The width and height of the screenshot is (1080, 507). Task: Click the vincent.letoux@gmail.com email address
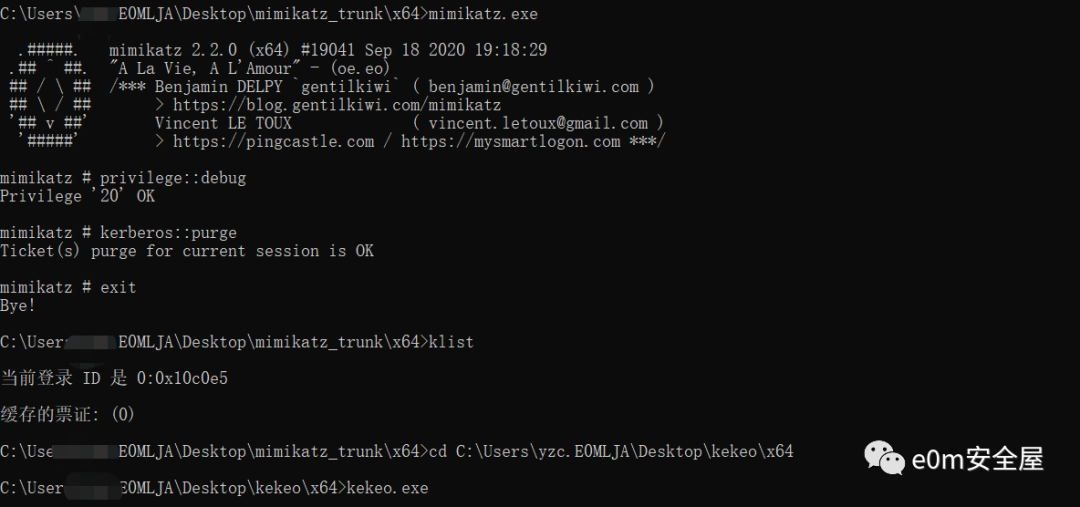538,123
